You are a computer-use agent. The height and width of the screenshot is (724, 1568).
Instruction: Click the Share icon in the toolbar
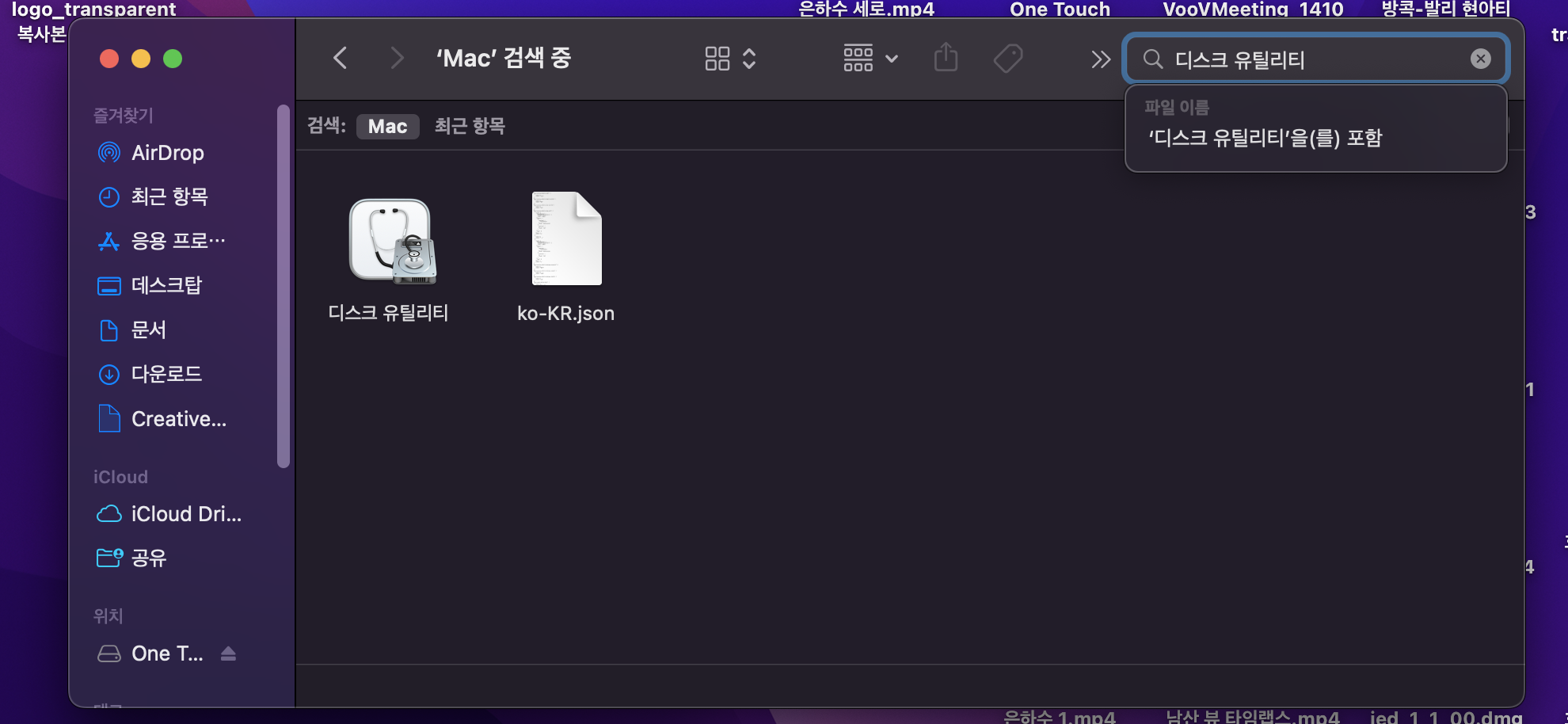click(x=945, y=58)
